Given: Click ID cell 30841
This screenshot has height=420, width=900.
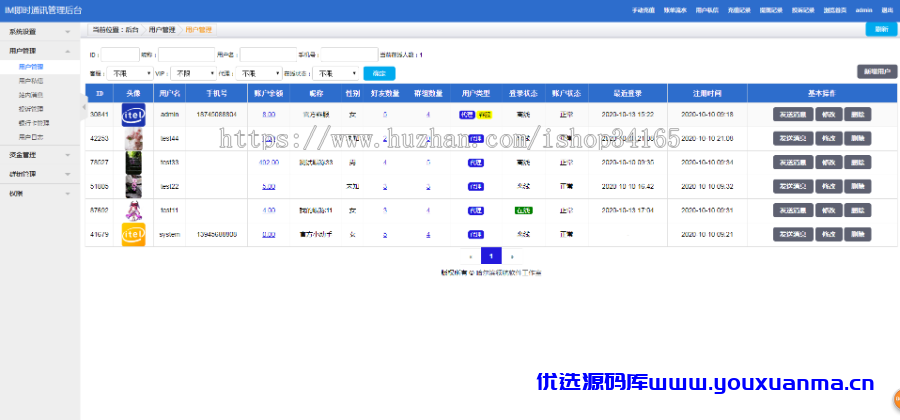Looking at the screenshot, I should tap(99, 115).
